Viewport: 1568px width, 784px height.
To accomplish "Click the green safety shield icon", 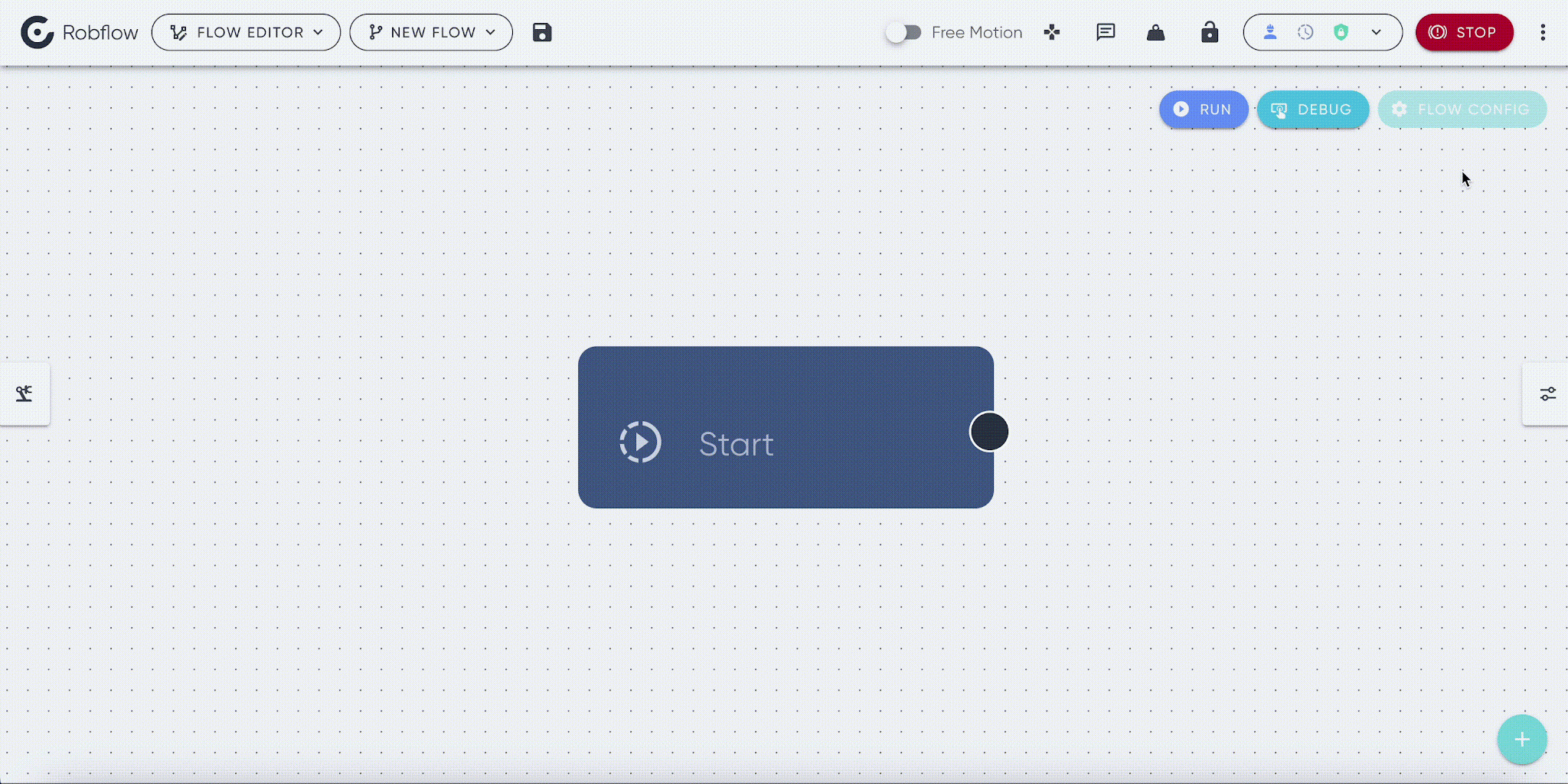I will tap(1341, 32).
